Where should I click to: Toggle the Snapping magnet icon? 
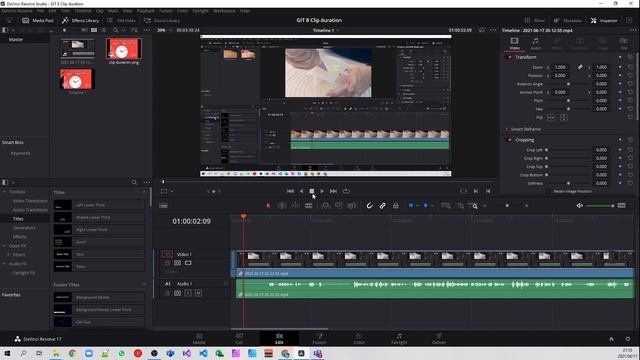(x=369, y=206)
